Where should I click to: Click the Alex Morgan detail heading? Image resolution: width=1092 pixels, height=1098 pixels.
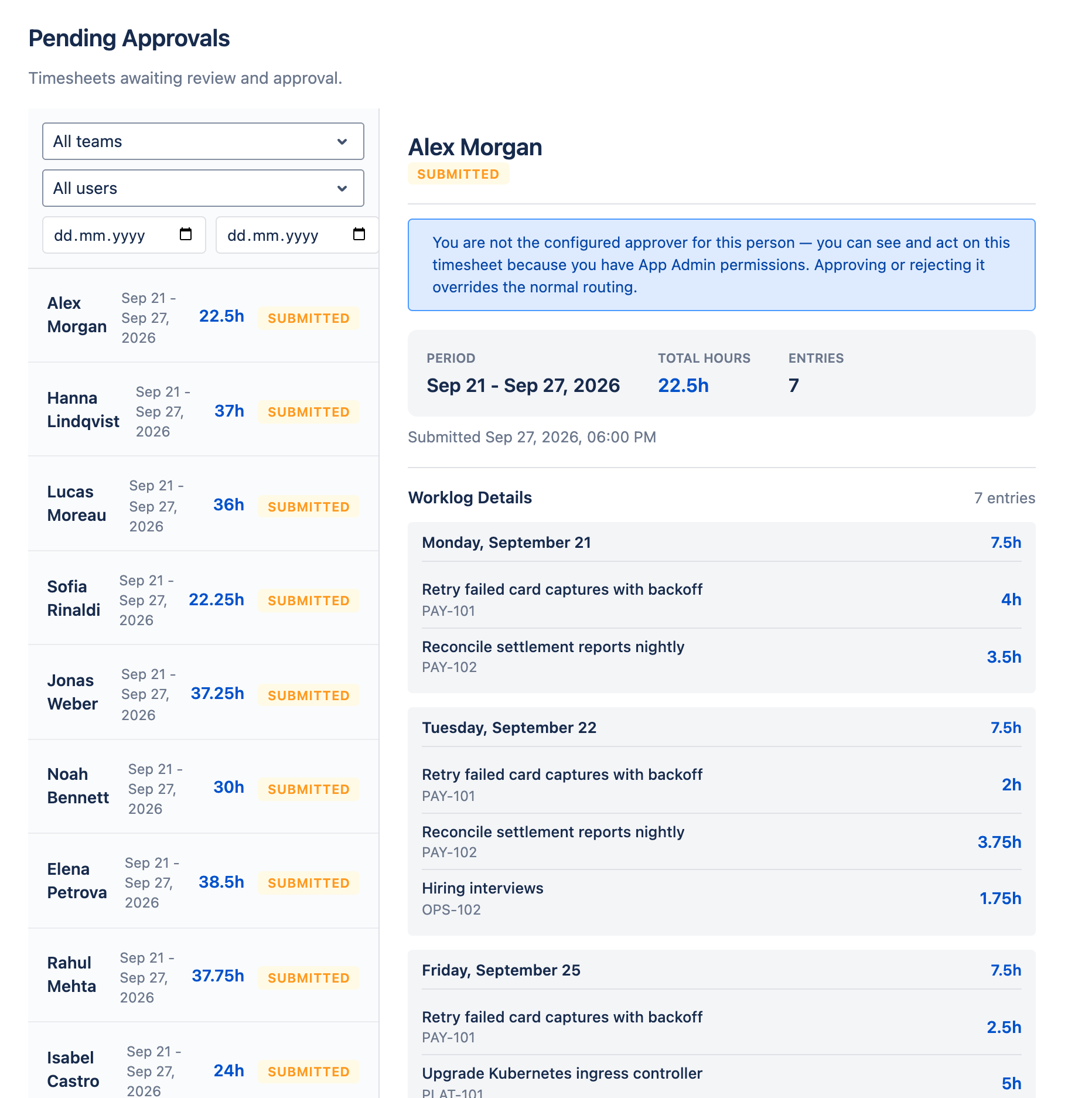(475, 147)
